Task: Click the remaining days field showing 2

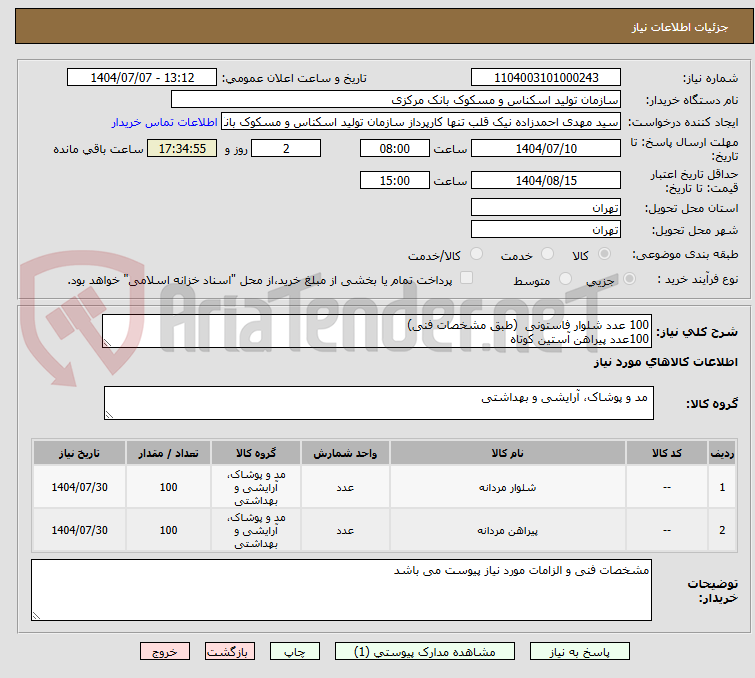Action: pyautogui.click(x=286, y=148)
